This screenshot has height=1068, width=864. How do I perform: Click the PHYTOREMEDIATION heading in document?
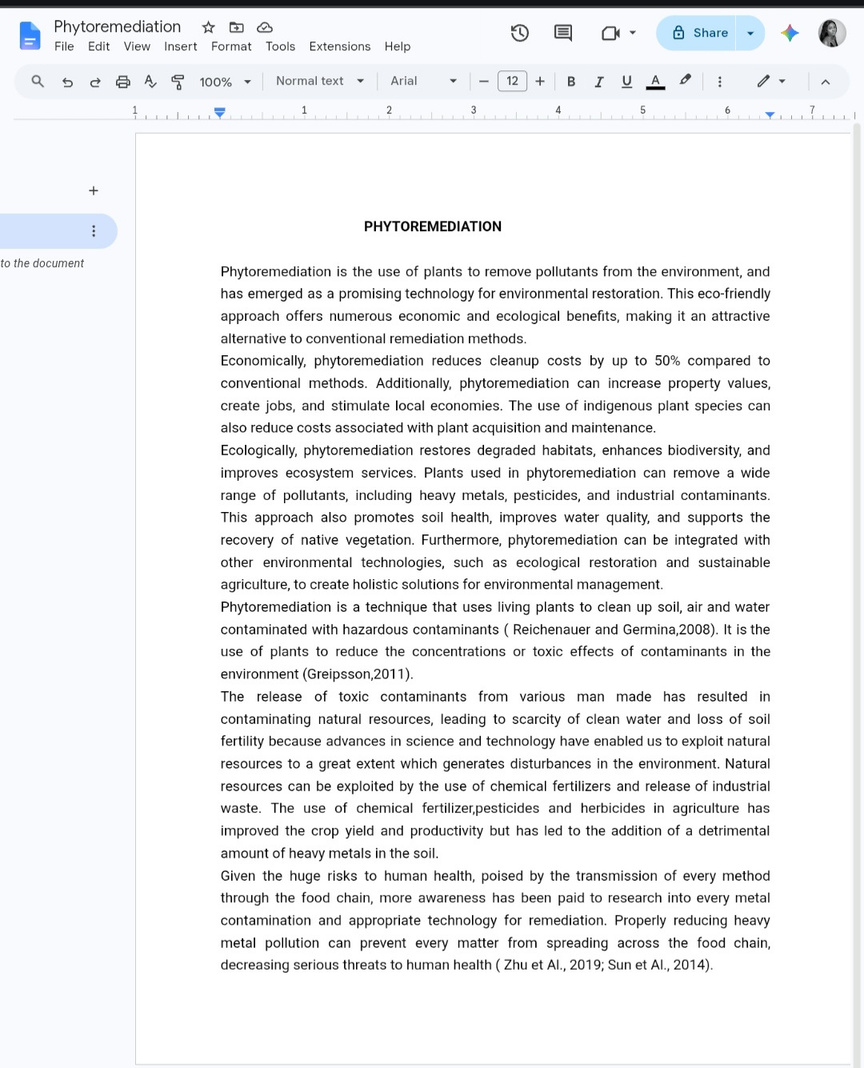(x=433, y=227)
